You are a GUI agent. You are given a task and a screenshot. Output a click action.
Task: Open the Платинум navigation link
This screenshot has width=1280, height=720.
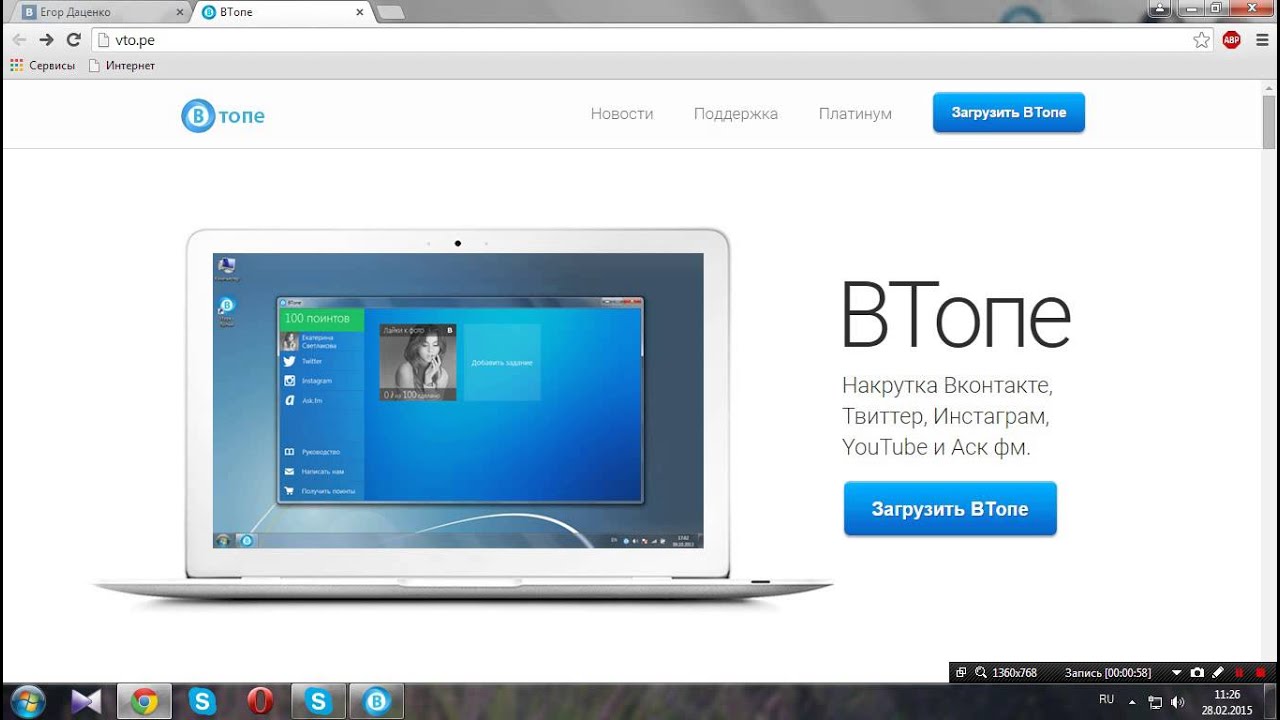[x=855, y=114]
